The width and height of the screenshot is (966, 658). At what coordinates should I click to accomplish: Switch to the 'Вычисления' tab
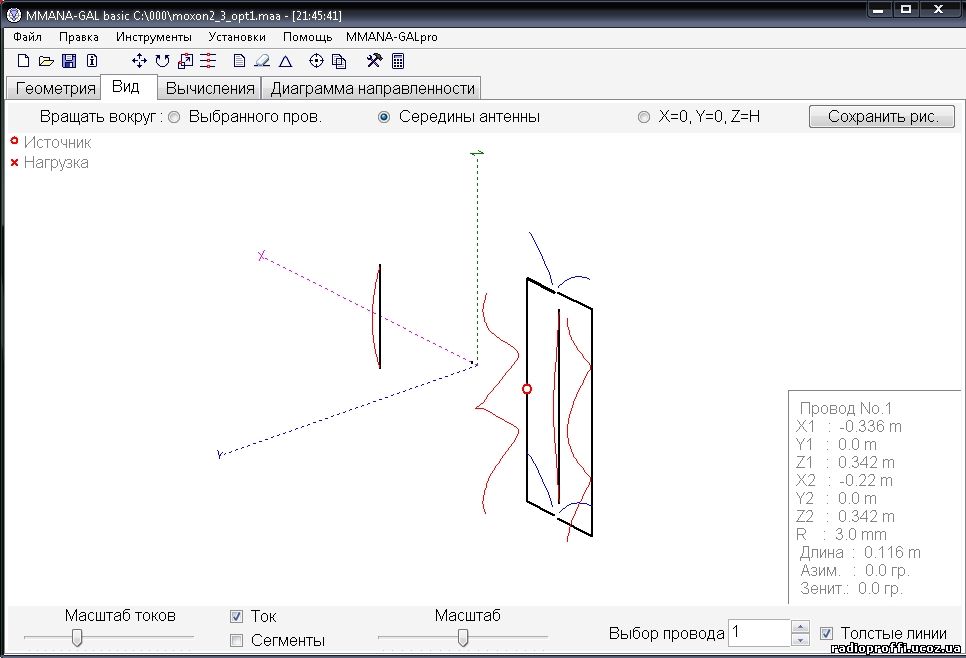(x=209, y=88)
